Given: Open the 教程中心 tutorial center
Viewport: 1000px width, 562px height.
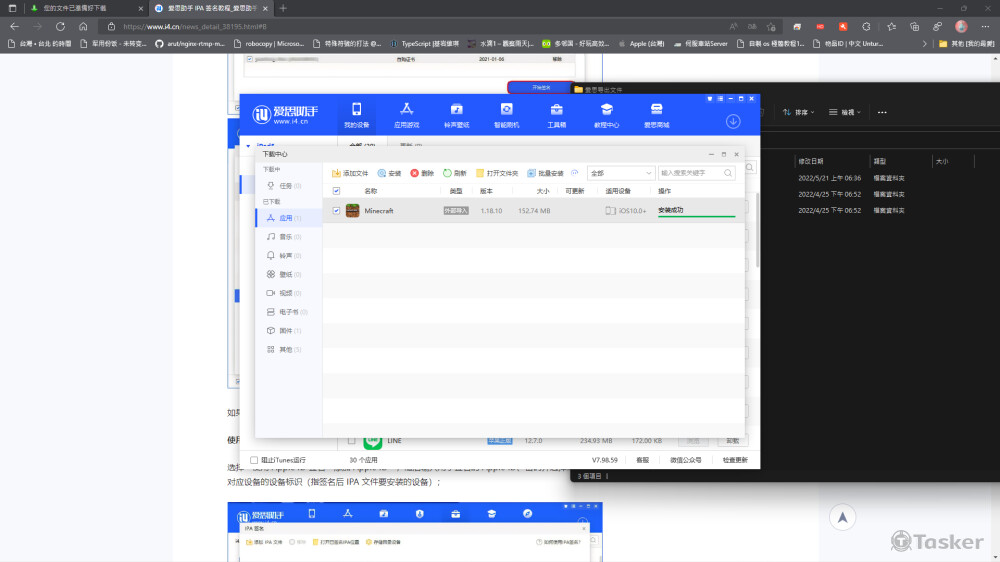Looking at the screenshot, I should point(606,109).
